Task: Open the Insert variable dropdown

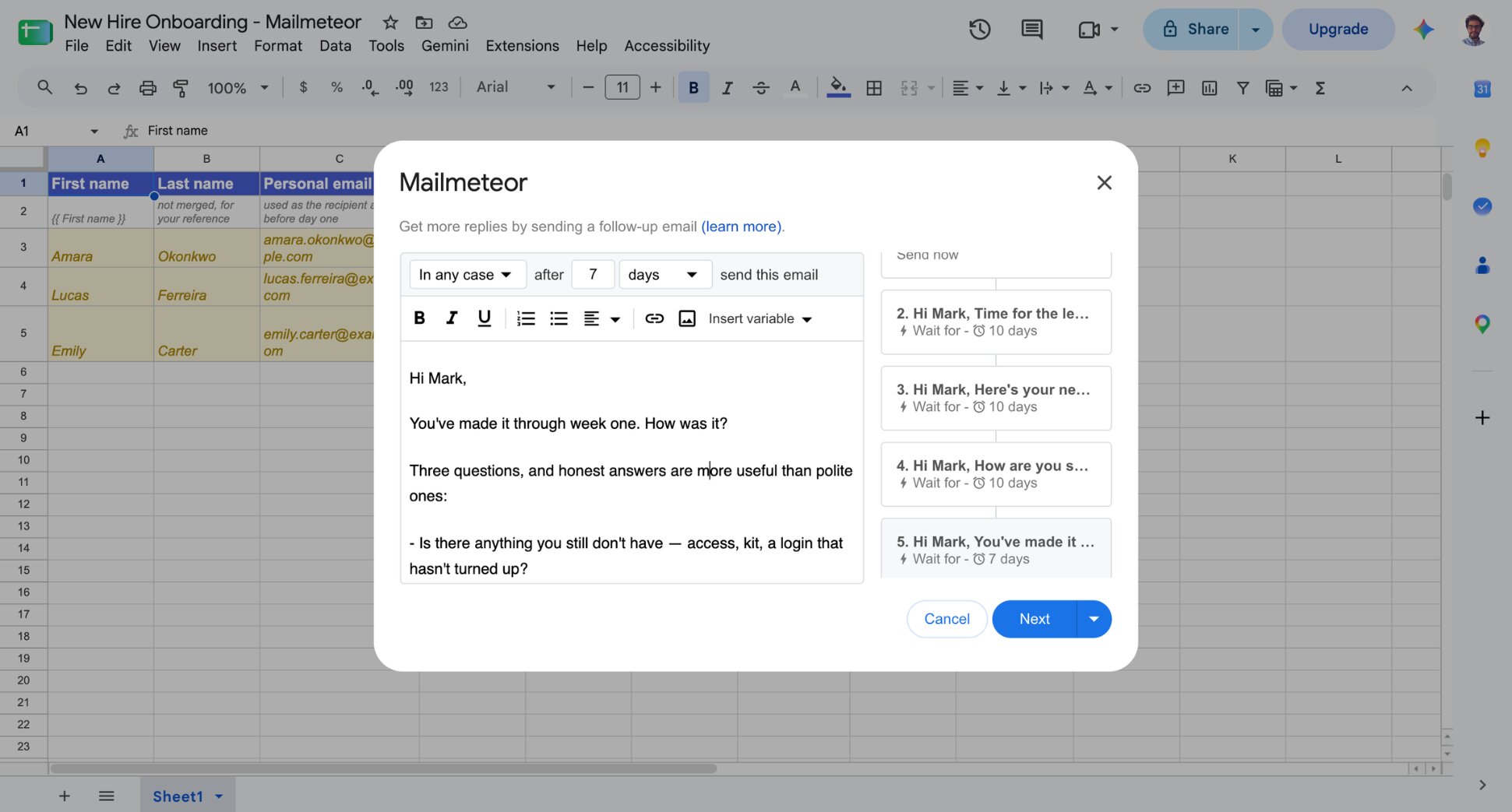Action: pyautogui.click(x=760, y=319)
